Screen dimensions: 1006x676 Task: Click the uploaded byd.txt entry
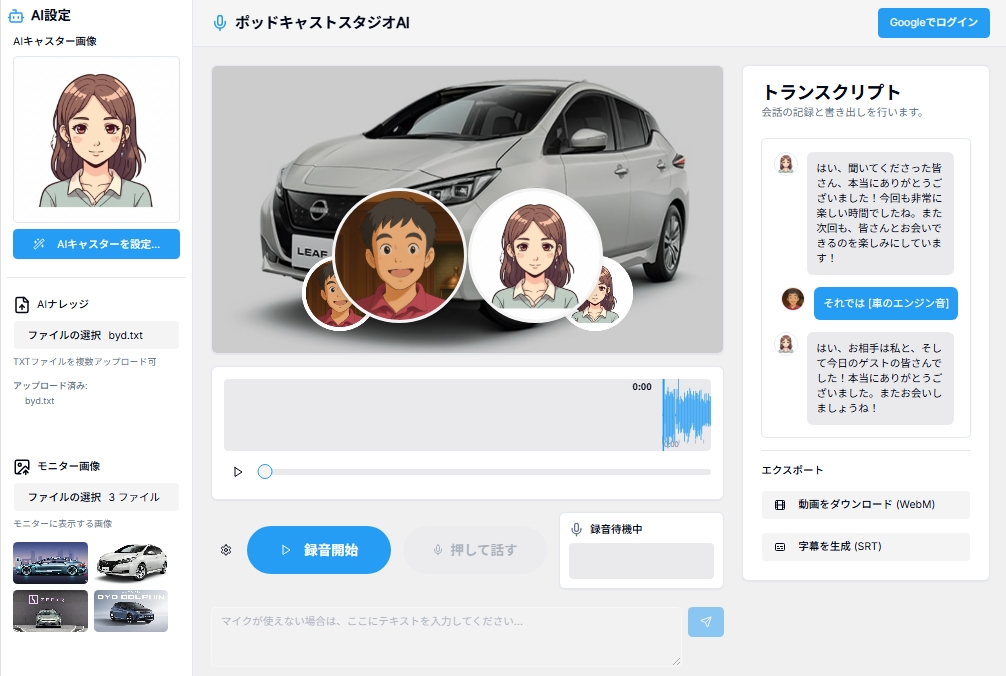click(x=40, y=401)
